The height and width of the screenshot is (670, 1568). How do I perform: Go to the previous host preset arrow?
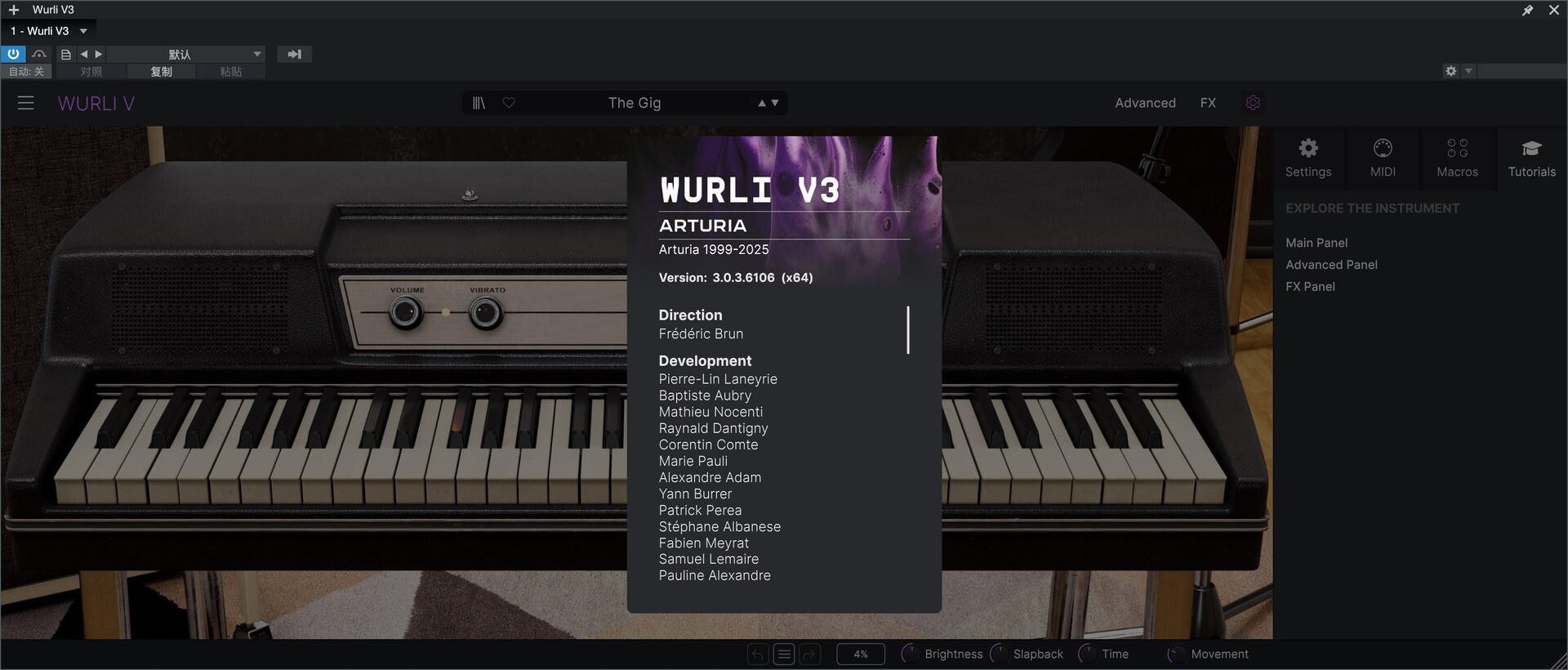pos(83,54)
